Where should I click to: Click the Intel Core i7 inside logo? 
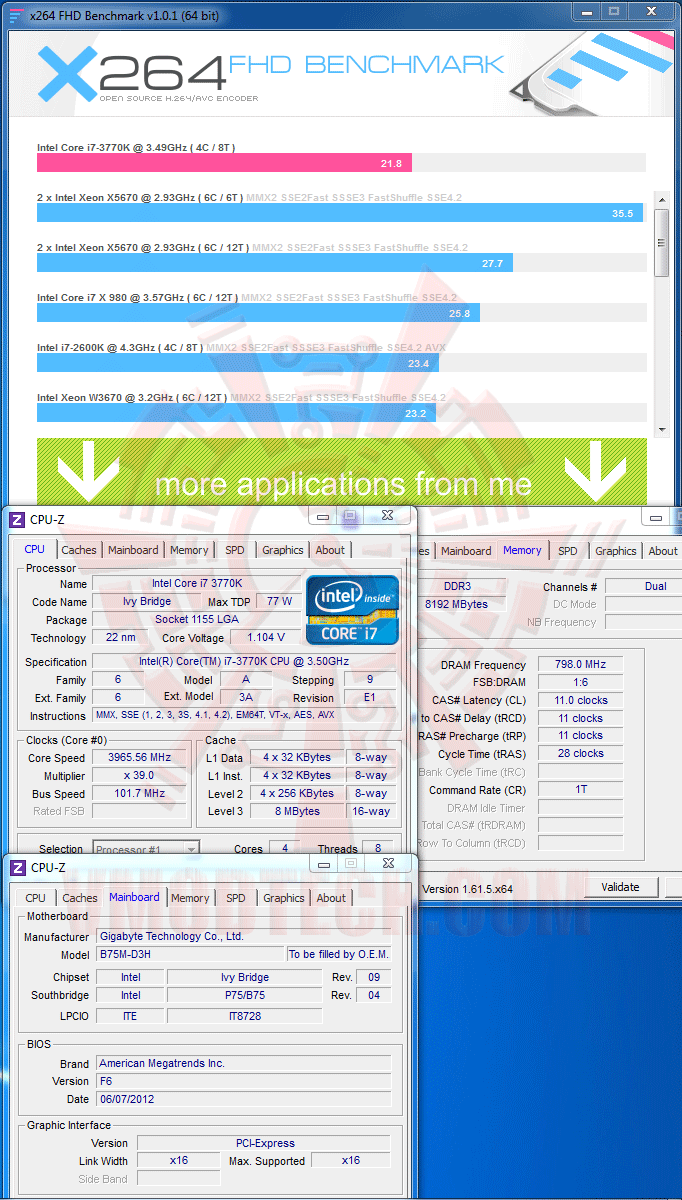(x=352, y=609)
